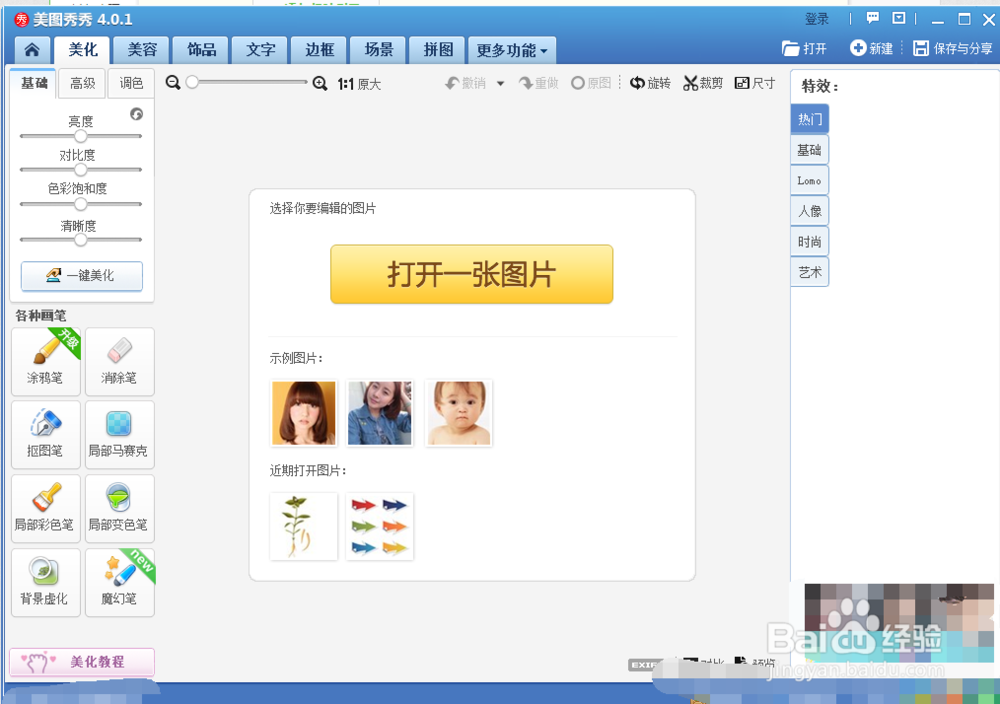1000x704 pixels.
Task: Select the 背景虚化 background blur tool
Action: pos(46,582)
